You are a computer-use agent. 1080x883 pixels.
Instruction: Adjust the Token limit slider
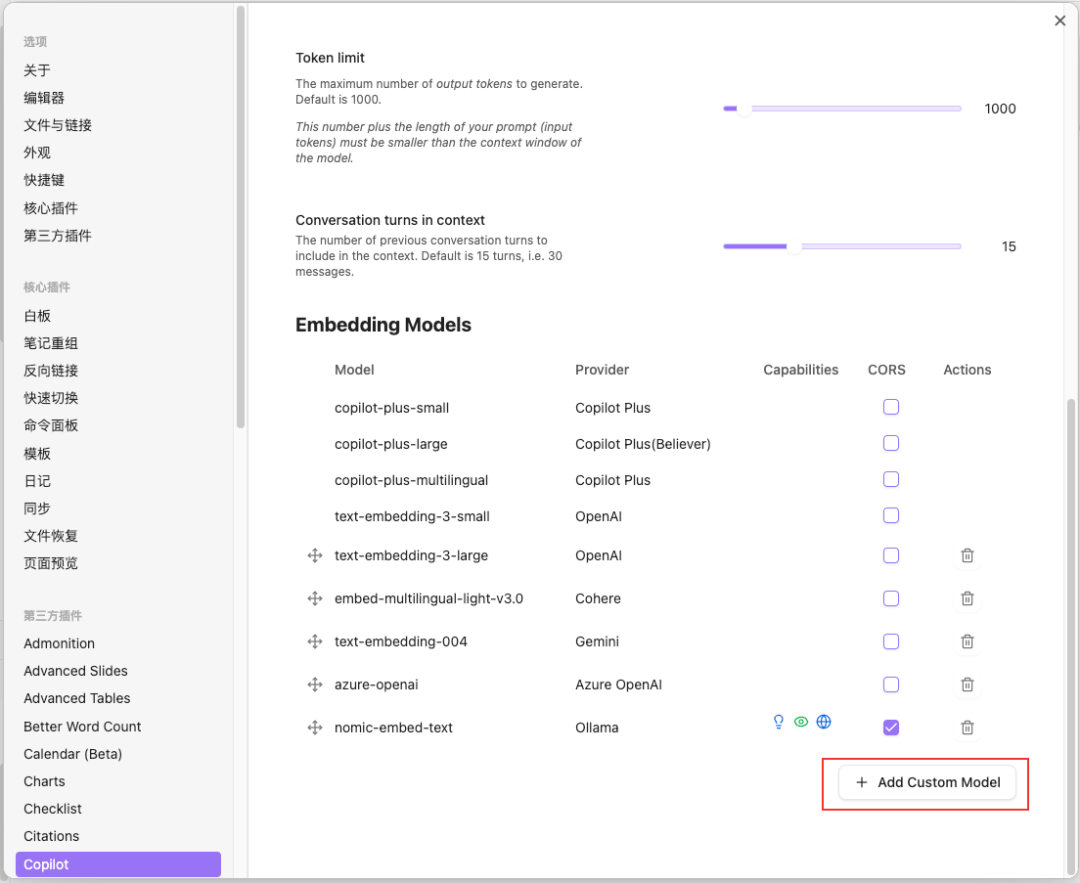click(x=842, y=109)
